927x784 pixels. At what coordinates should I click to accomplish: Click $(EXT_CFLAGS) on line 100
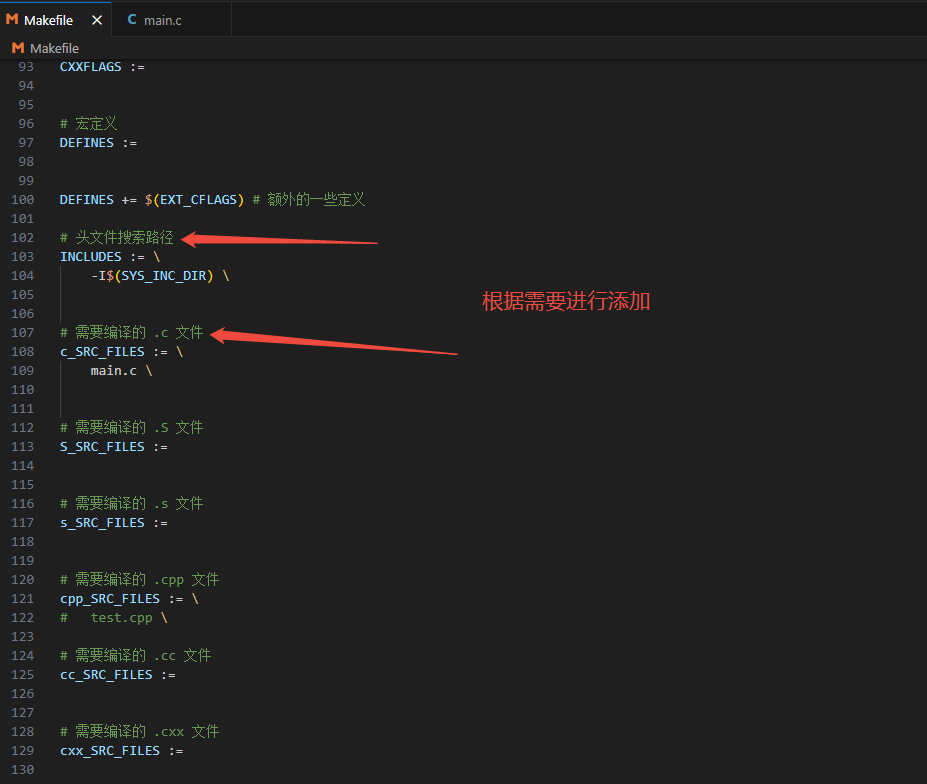coord(195,200)
